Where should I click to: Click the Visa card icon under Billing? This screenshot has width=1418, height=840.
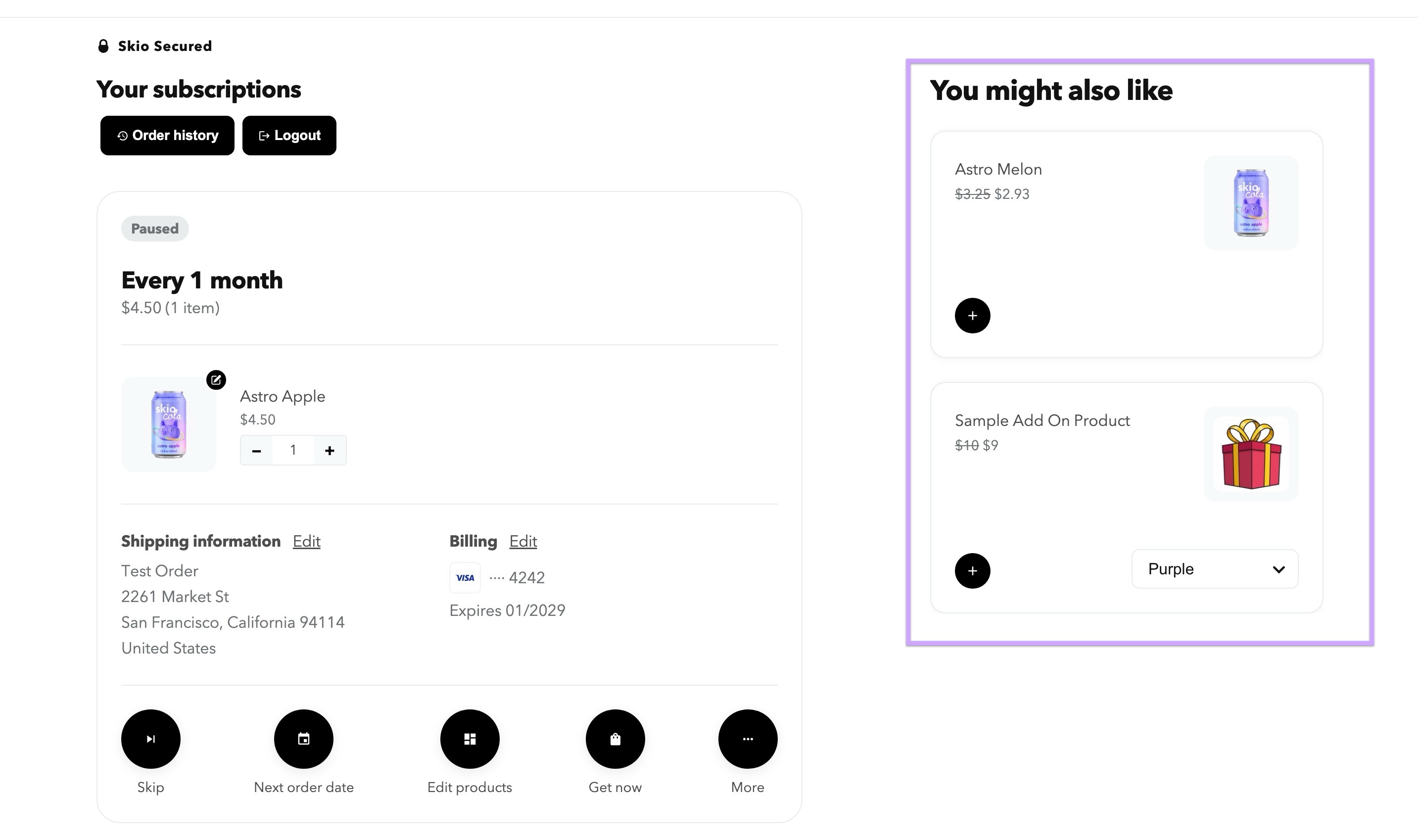tap(464, 577)
